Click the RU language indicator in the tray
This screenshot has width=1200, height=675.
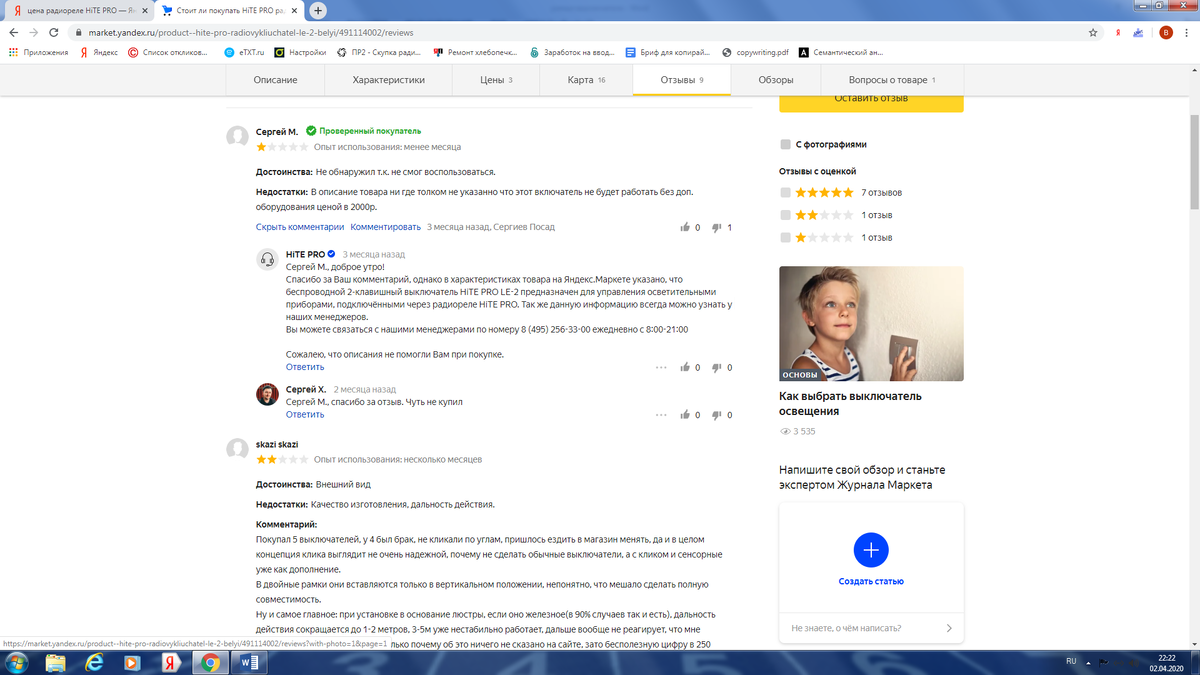(x=1070, y=661)
